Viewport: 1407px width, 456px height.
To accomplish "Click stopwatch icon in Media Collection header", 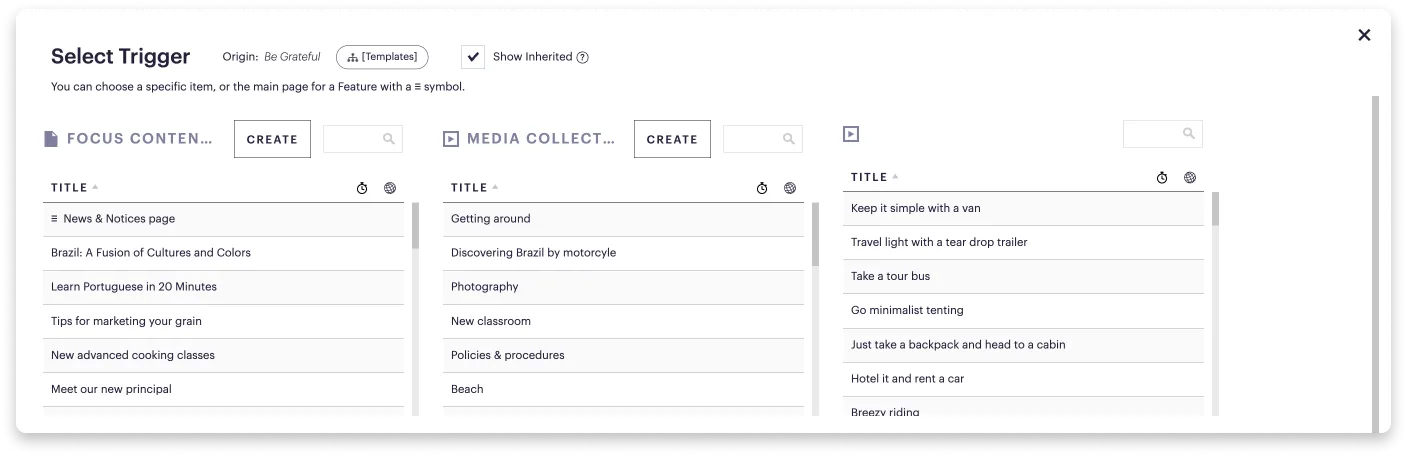I will click(x=762, y=188).
